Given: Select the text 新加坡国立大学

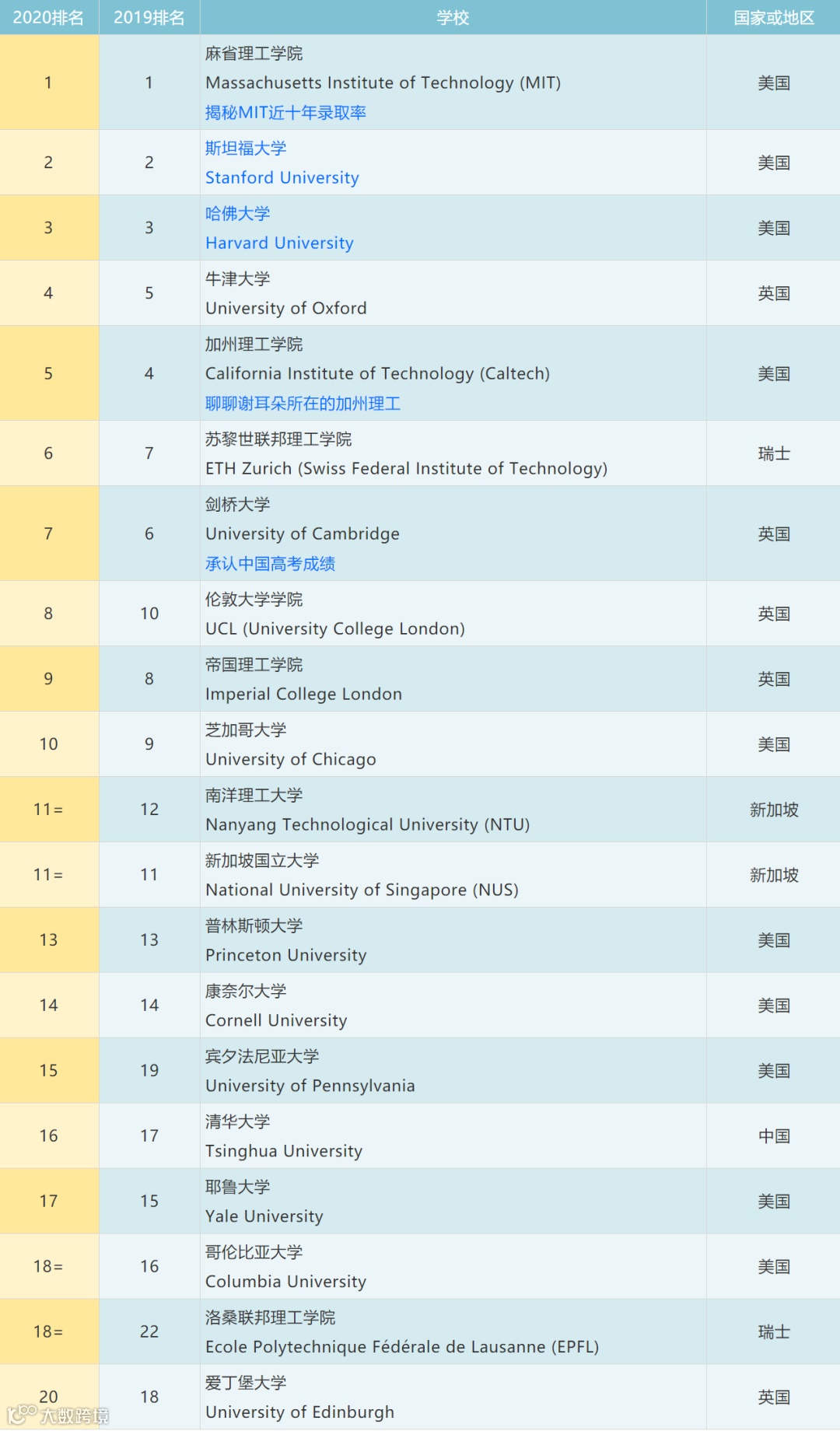Looking at the screenshot, I should click(262, 861).
